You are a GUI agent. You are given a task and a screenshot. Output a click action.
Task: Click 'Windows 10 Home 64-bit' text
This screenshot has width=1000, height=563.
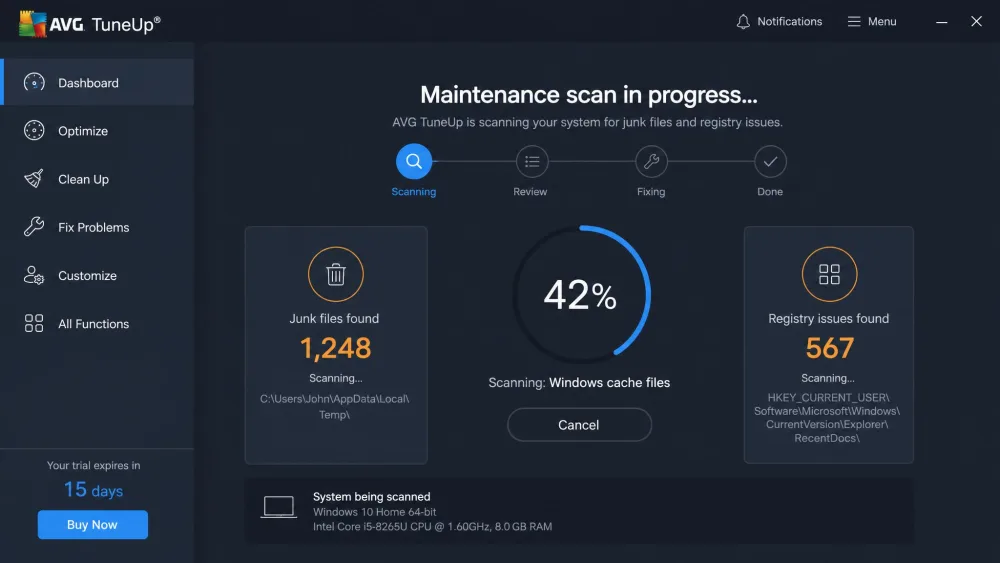[374, 511]
